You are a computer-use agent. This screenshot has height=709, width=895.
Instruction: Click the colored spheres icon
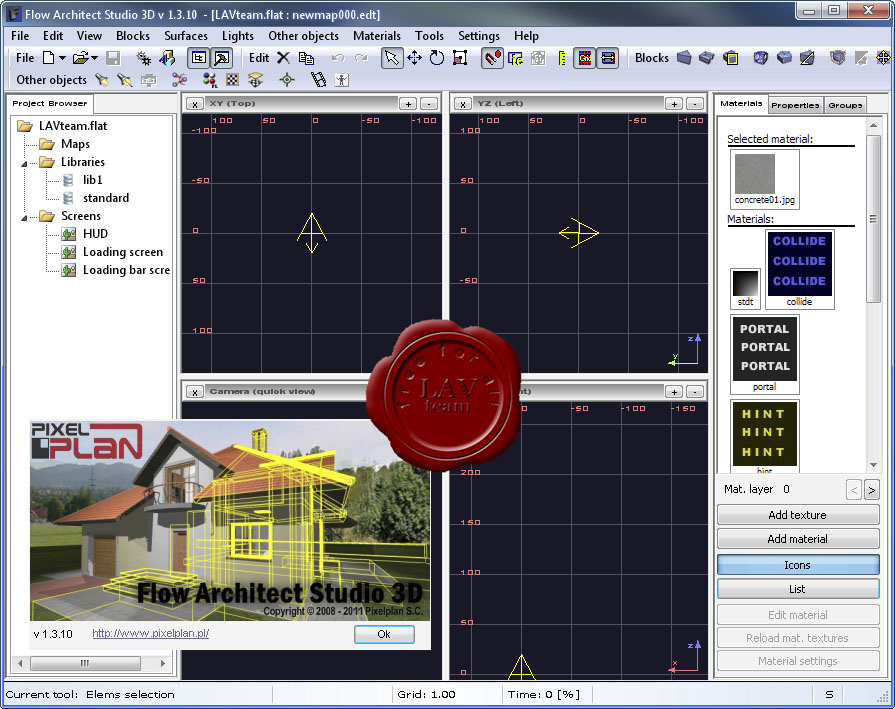coord(209,80)
